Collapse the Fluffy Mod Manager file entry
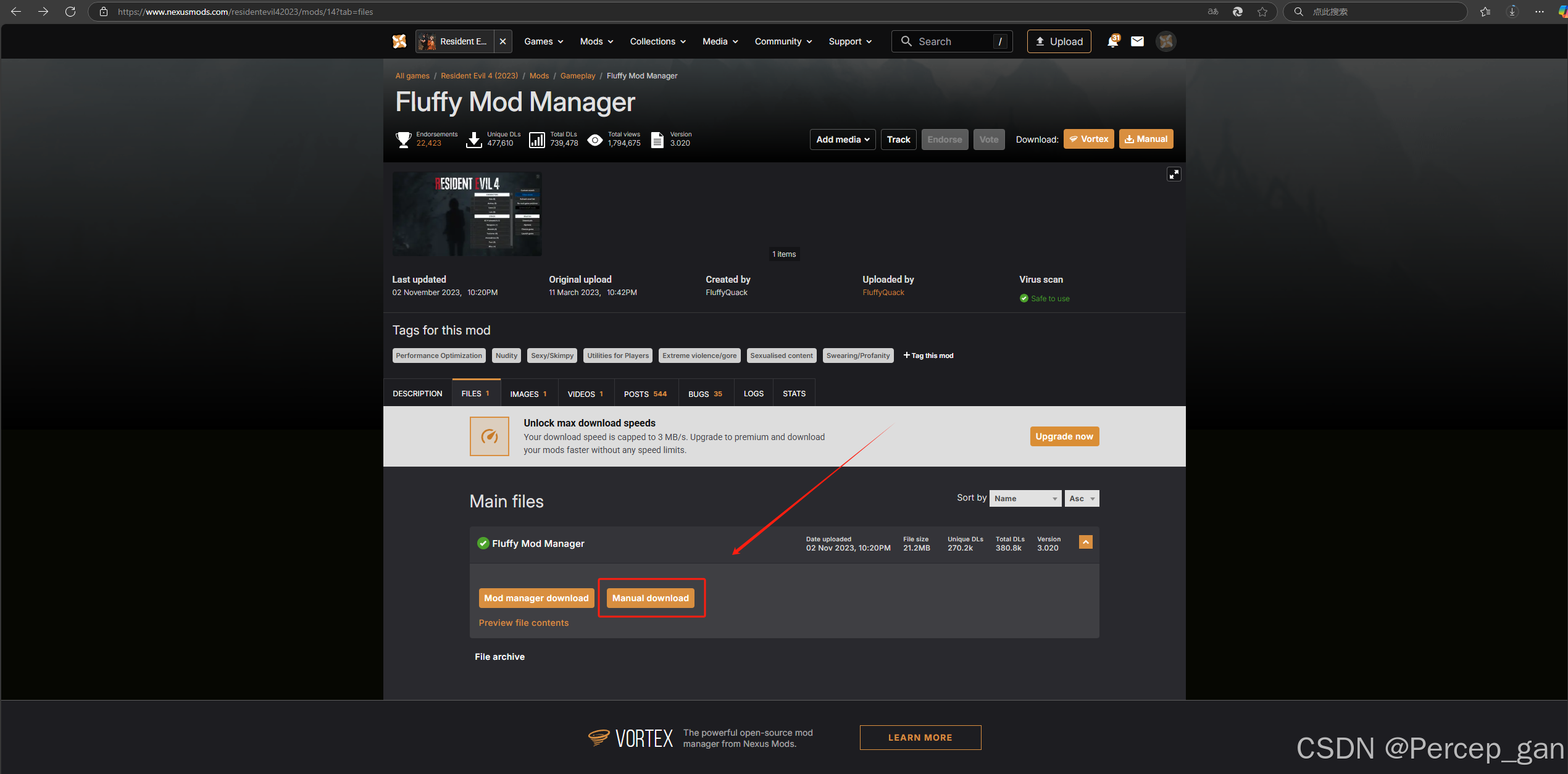 click(1085, 542)
